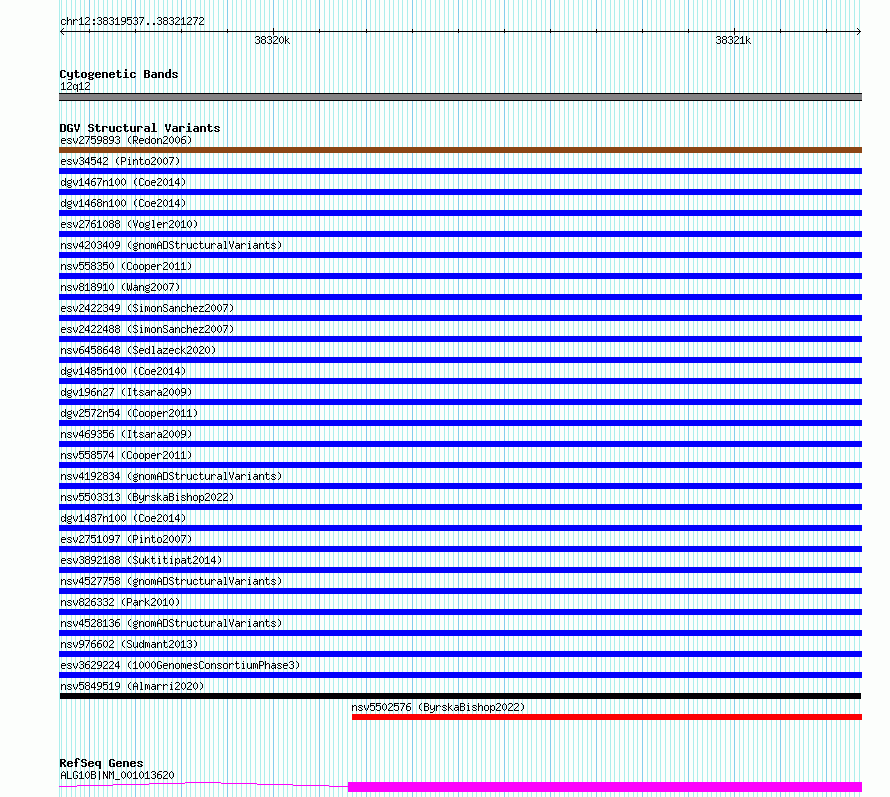The image size is (890, 797).
Task: Click nsv4527758 (gnomADStructuralVariants) label
Action: click(x=171, y=581)
